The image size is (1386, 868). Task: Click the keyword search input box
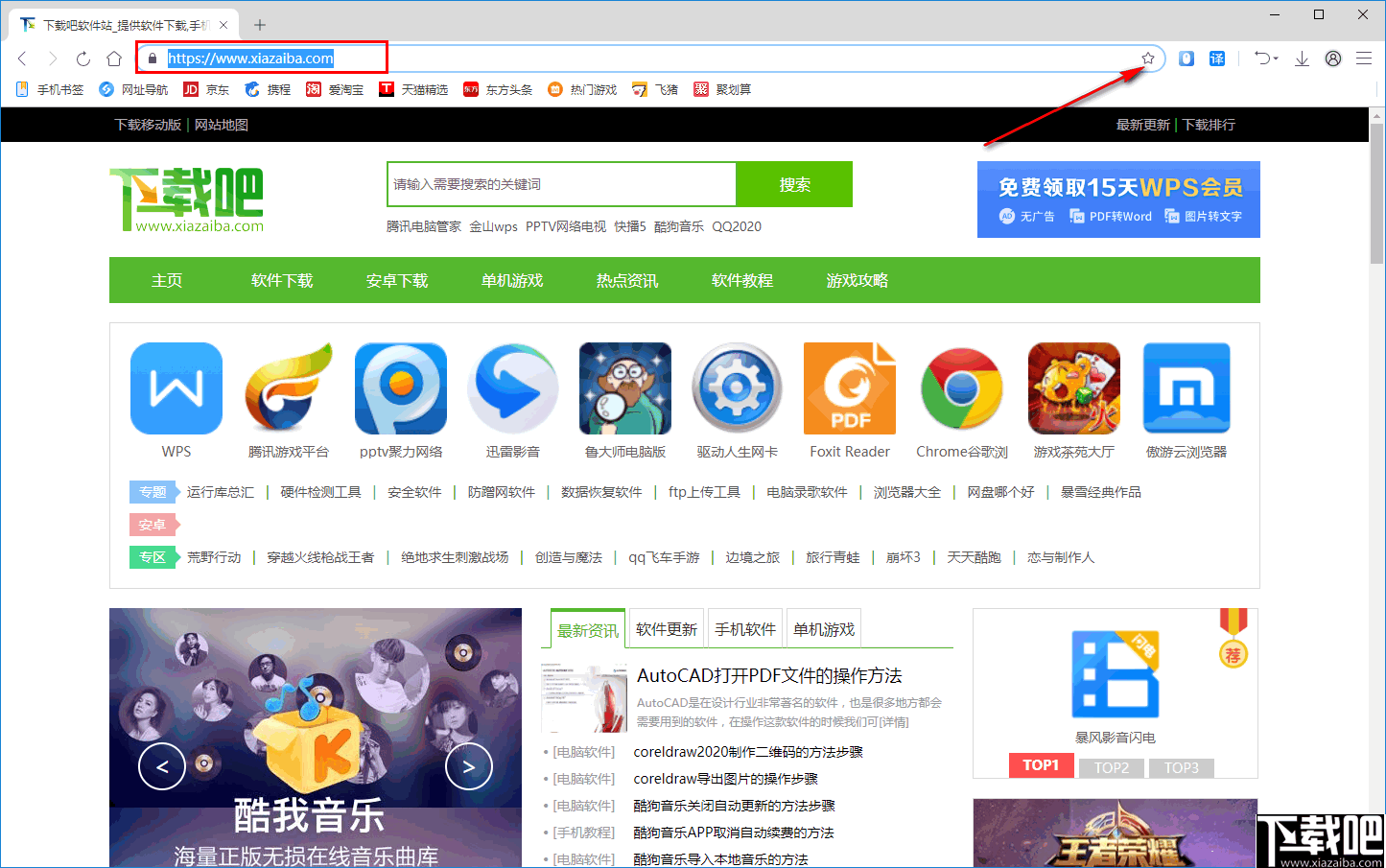(x=562, y=184)
